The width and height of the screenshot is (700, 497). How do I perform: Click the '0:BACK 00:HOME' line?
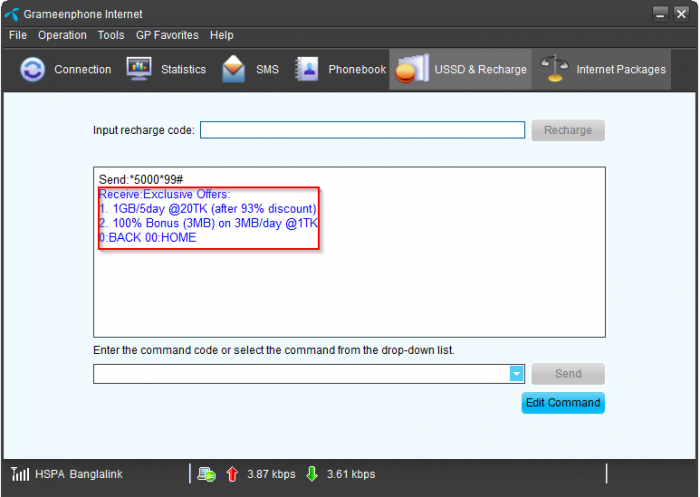pyautogui.click(x=148, y=238)
